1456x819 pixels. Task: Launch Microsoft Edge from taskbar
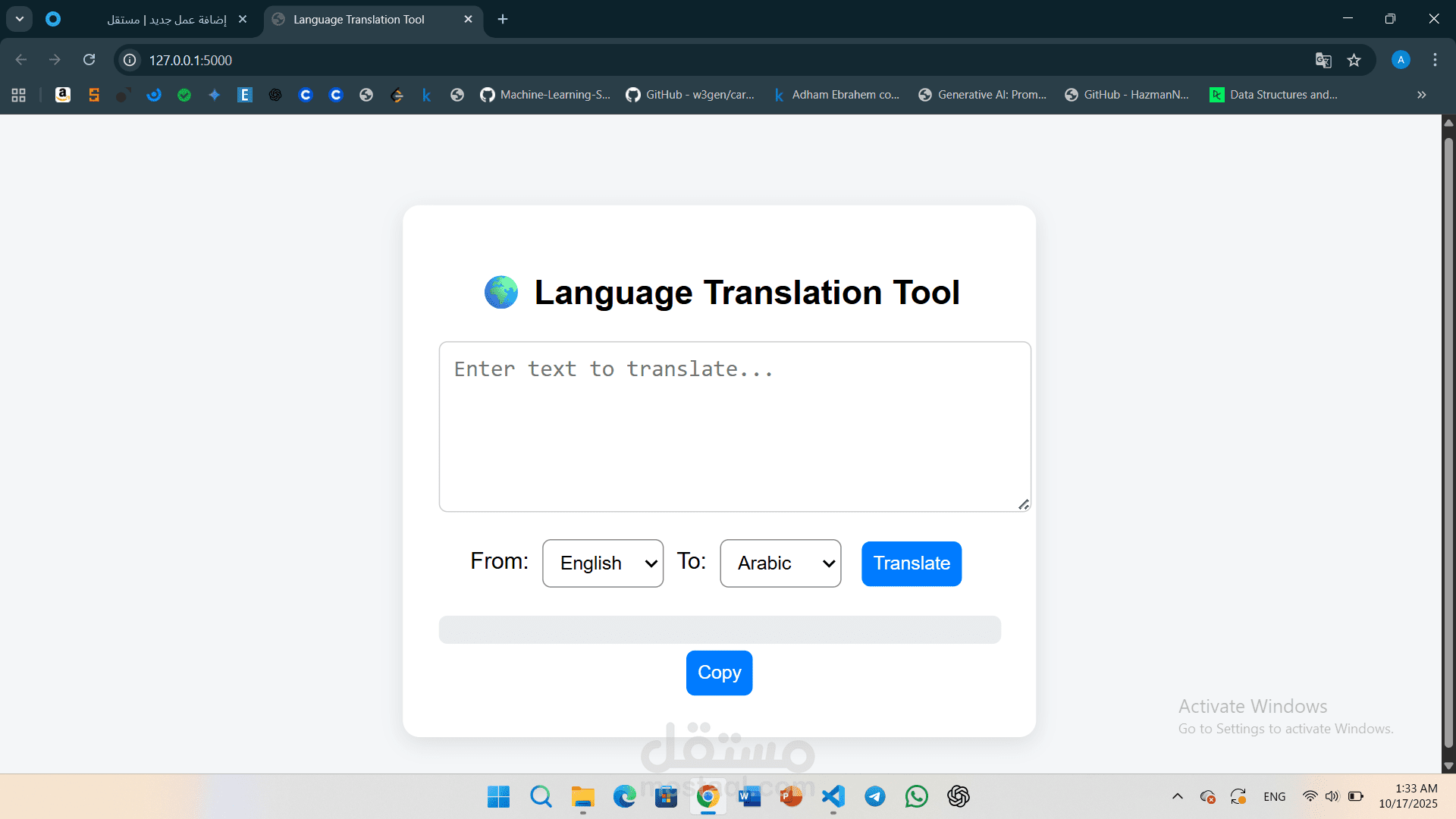click(625, 796)
